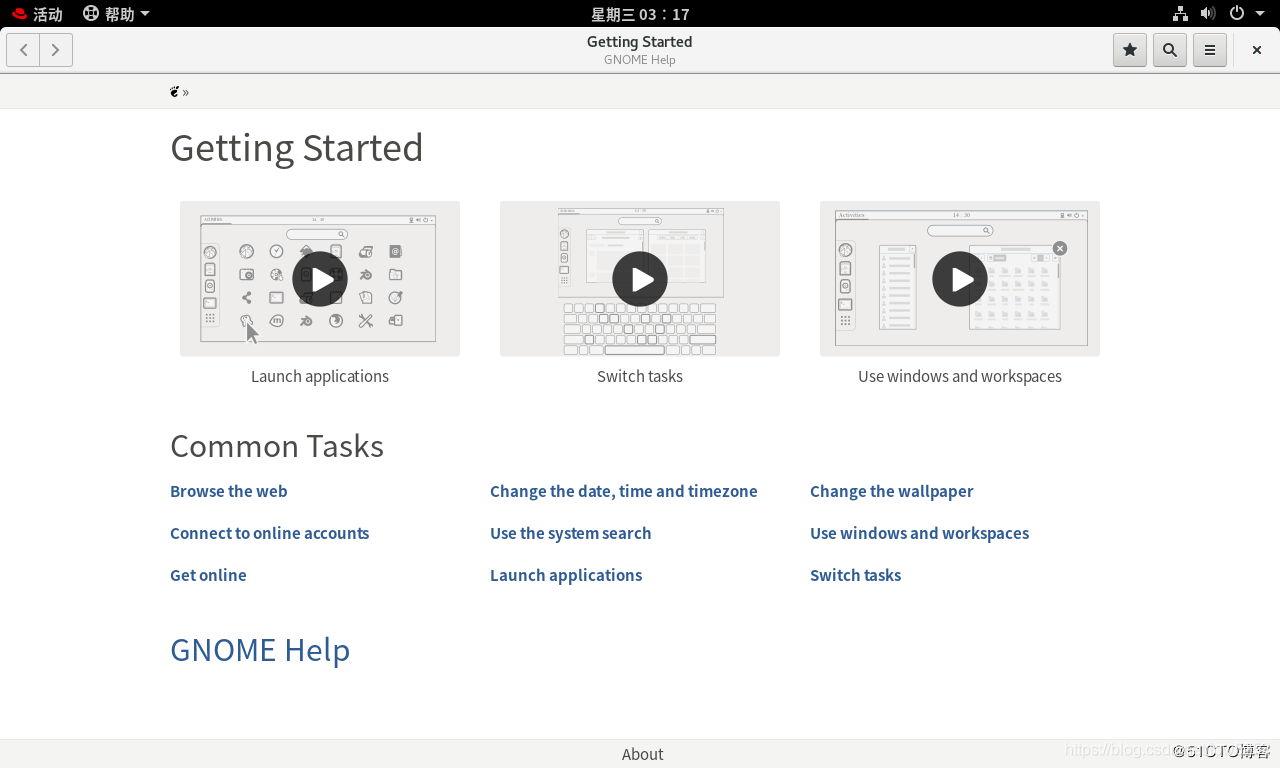Screen dimensions: 1280x768
Task: Open the GNOME Help heading link
Action: coord(260,650)
